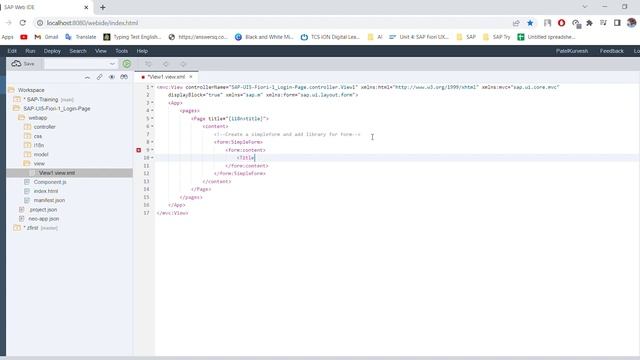Fold the form:content tag at line 9
This screenshot has width=640, height=360.
pos(152,150)
